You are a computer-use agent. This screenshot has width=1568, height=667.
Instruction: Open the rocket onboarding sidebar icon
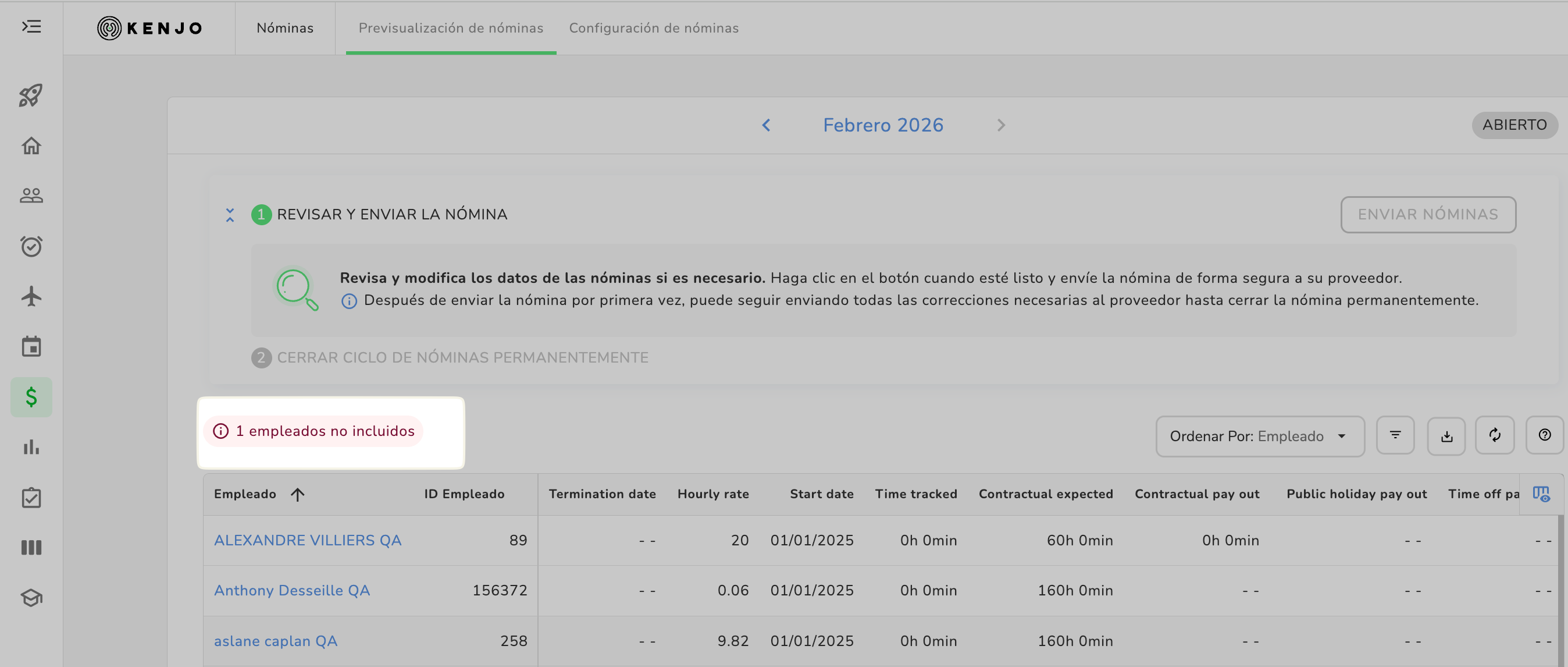point(31,95)
